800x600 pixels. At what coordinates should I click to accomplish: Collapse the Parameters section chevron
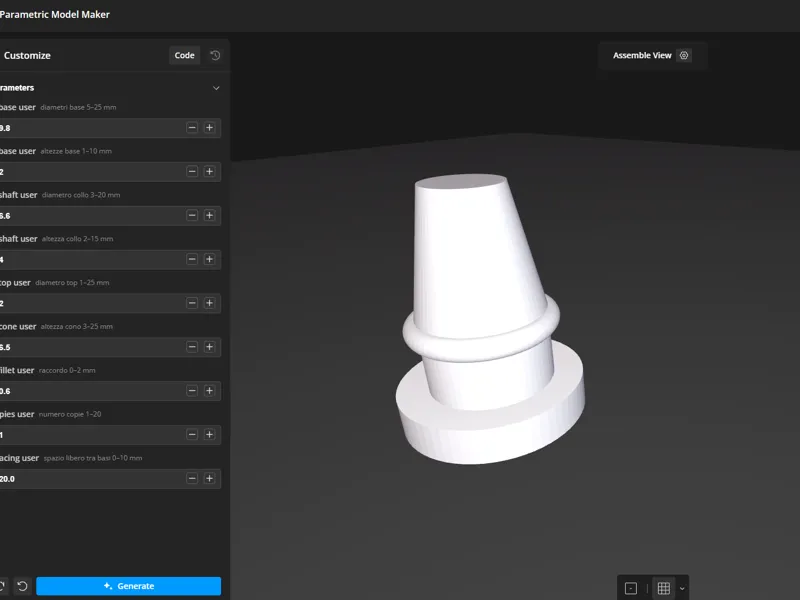[216, 88]
